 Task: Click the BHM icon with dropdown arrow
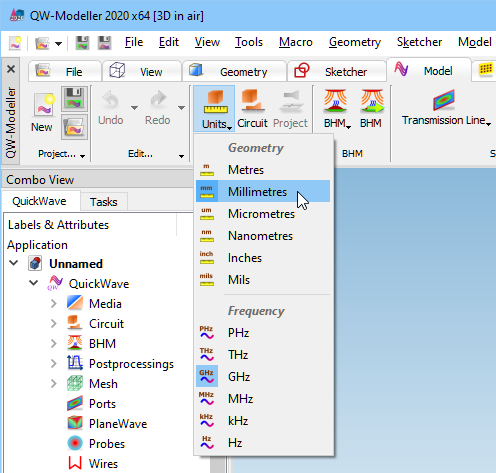pyautogui.click(x=336, y=102)
